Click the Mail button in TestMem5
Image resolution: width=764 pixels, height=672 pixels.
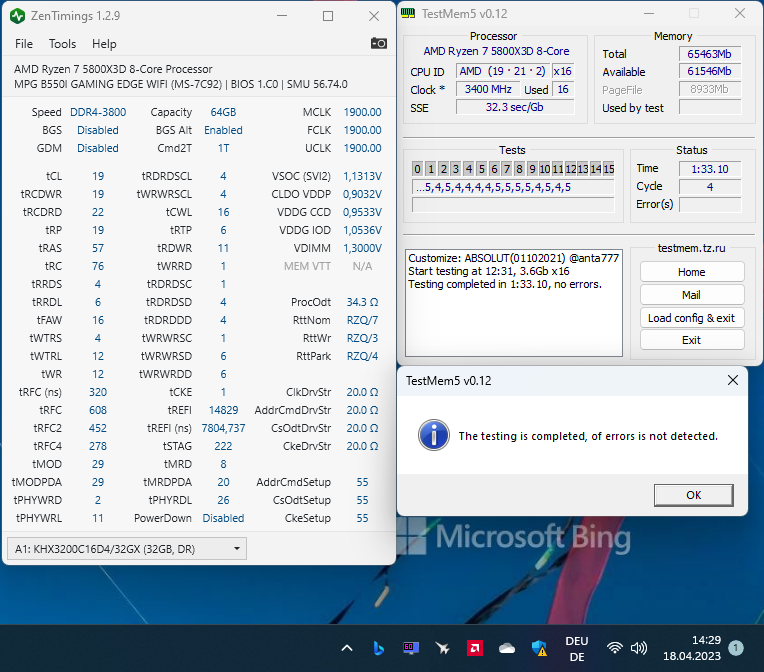[692, 295]
